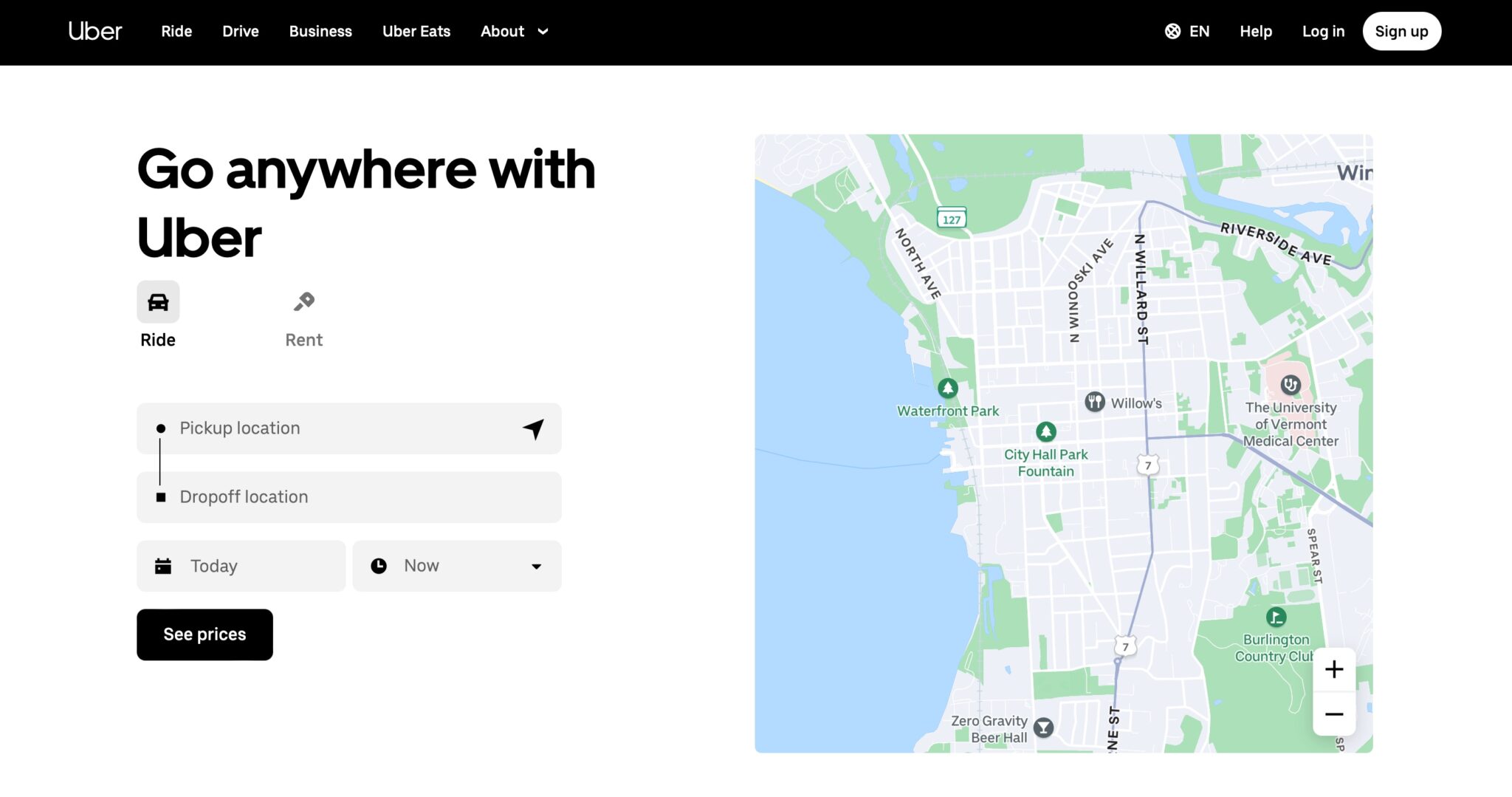Viewport: 1512px width, 797px height.
Task: Click route 127 shield on map
Action: [x=952, y=219]
